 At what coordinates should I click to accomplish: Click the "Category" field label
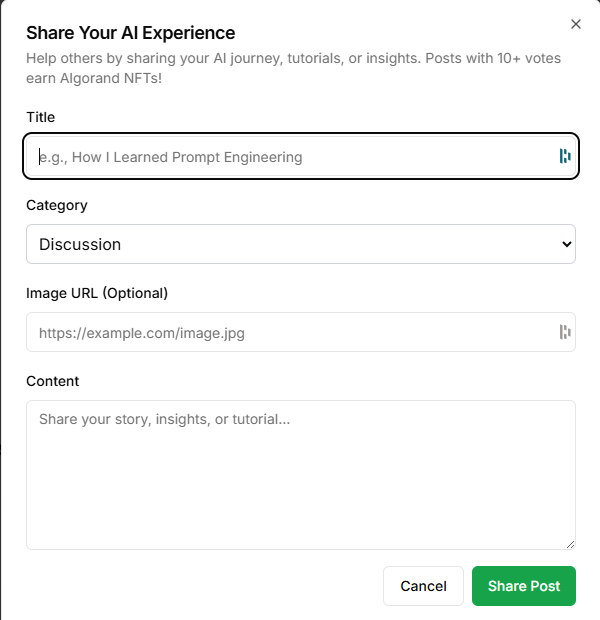[57, 205]
